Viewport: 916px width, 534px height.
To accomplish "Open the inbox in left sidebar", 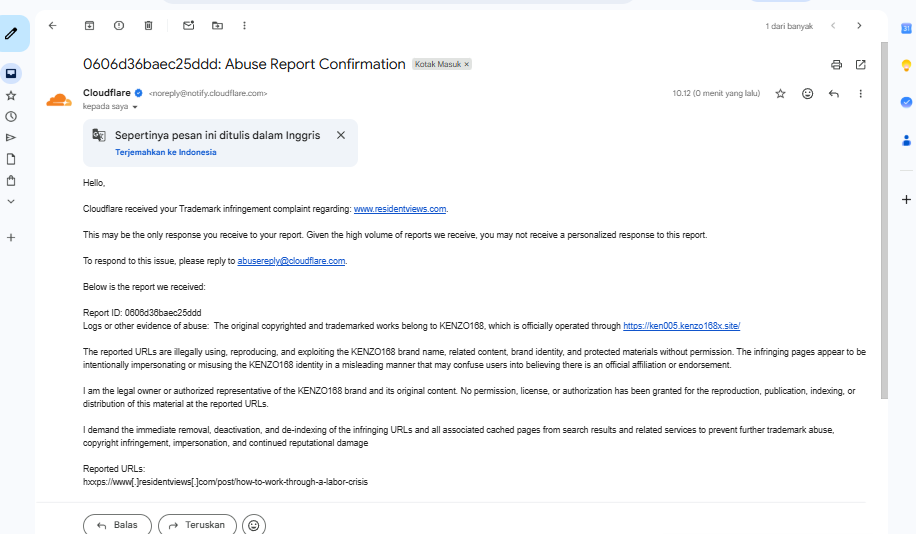I will click(x=11, y=74).
